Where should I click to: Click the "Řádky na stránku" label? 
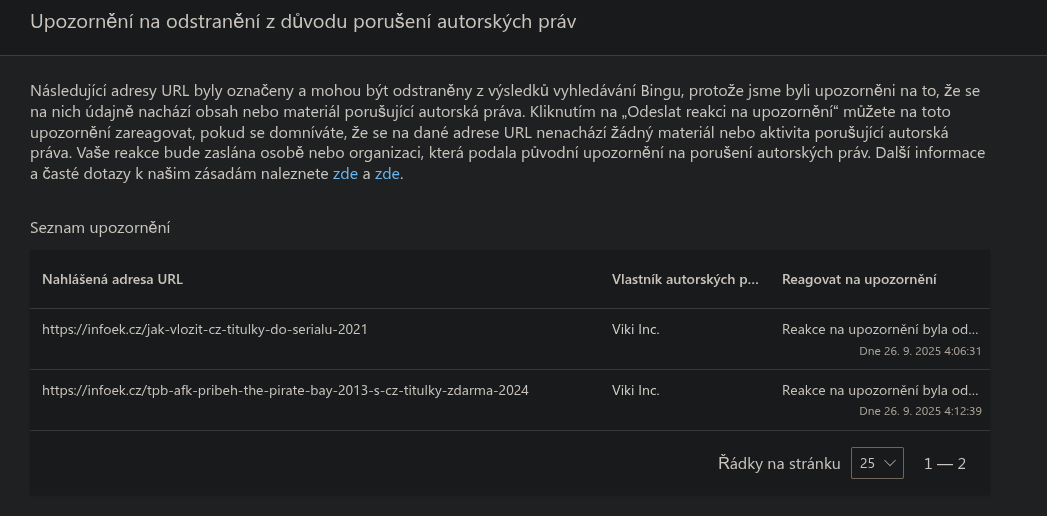pos(779,463)
